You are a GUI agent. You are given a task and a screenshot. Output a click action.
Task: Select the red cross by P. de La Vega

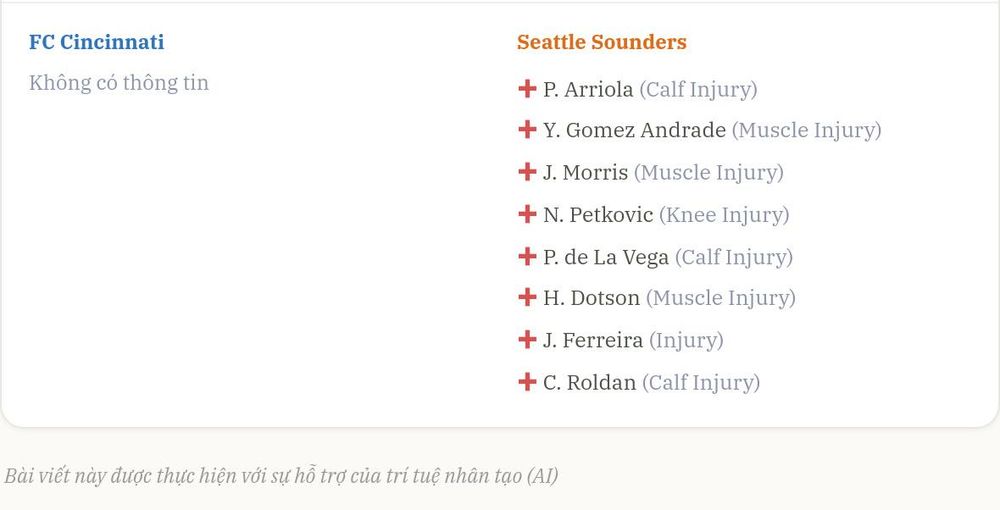point(527,256)
